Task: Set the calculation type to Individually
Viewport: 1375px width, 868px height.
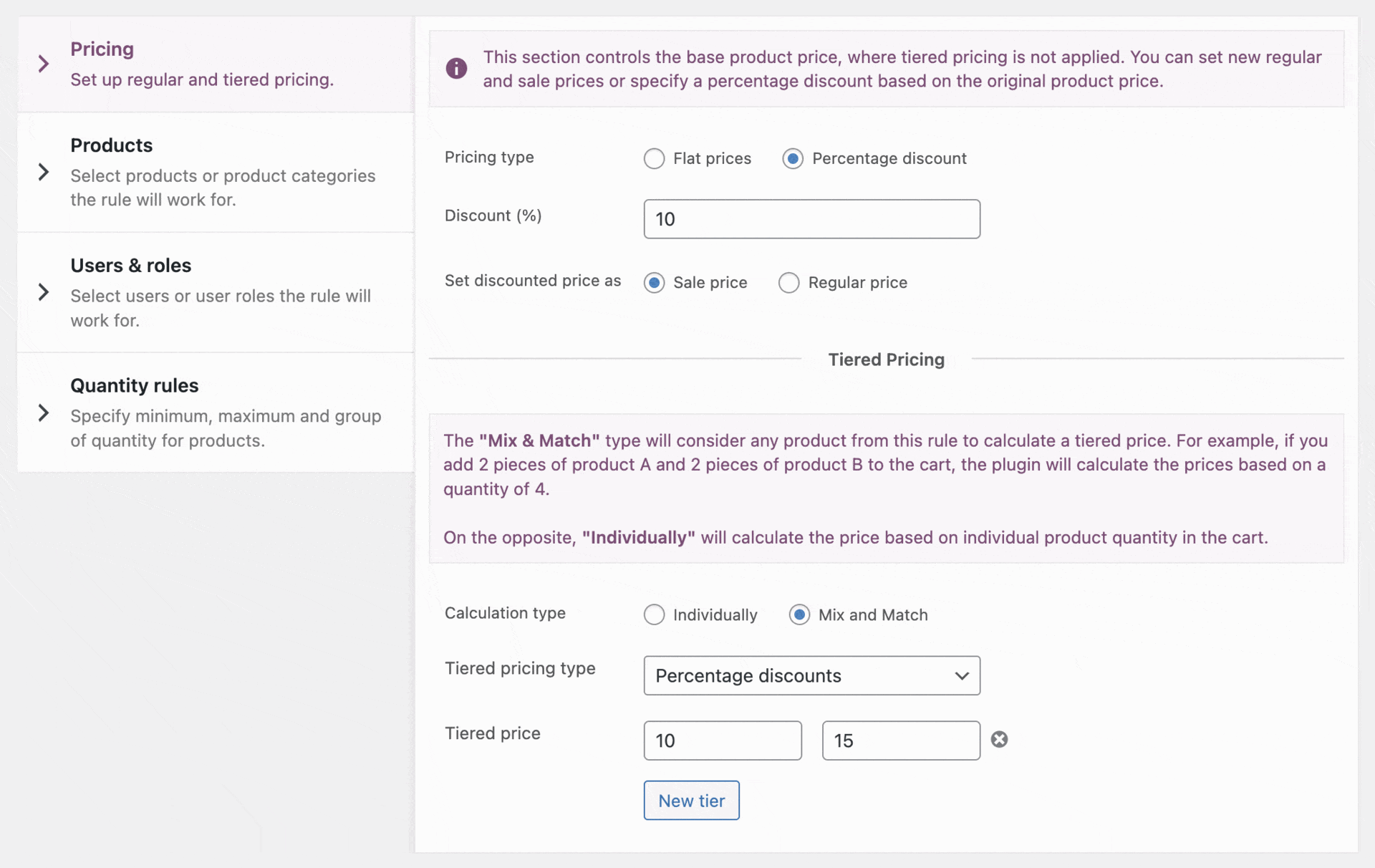Action: click(654, 614)
